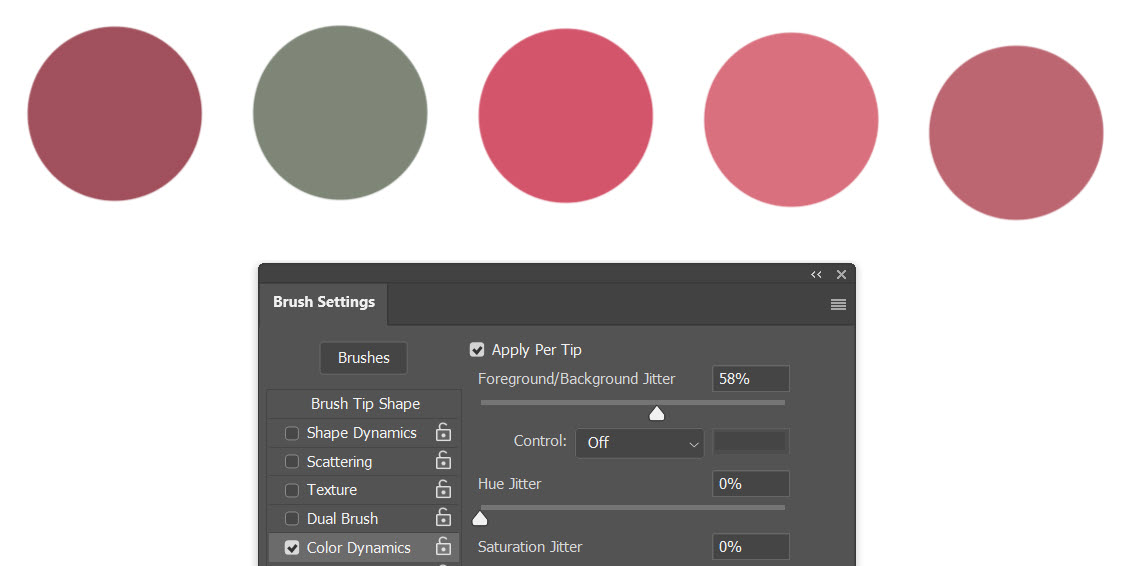Open the Brush Tip Shape section
This screenshot has width=1124, height=566.
point(365,403)
